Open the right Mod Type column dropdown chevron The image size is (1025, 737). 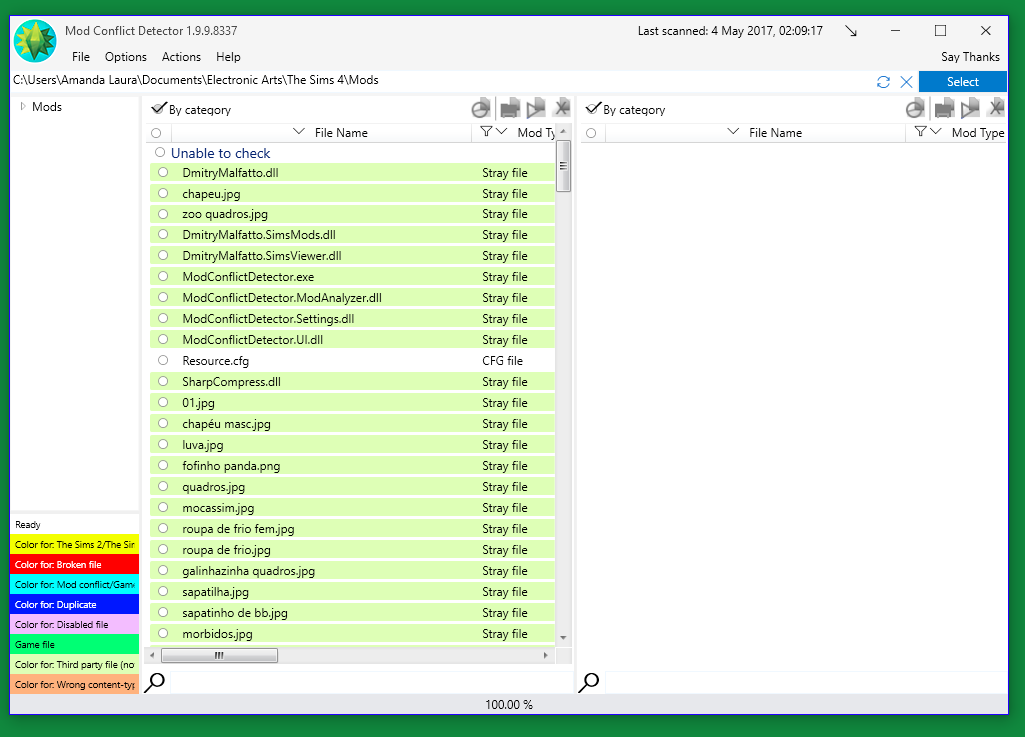pyautogui.click(x=936, y=131)
